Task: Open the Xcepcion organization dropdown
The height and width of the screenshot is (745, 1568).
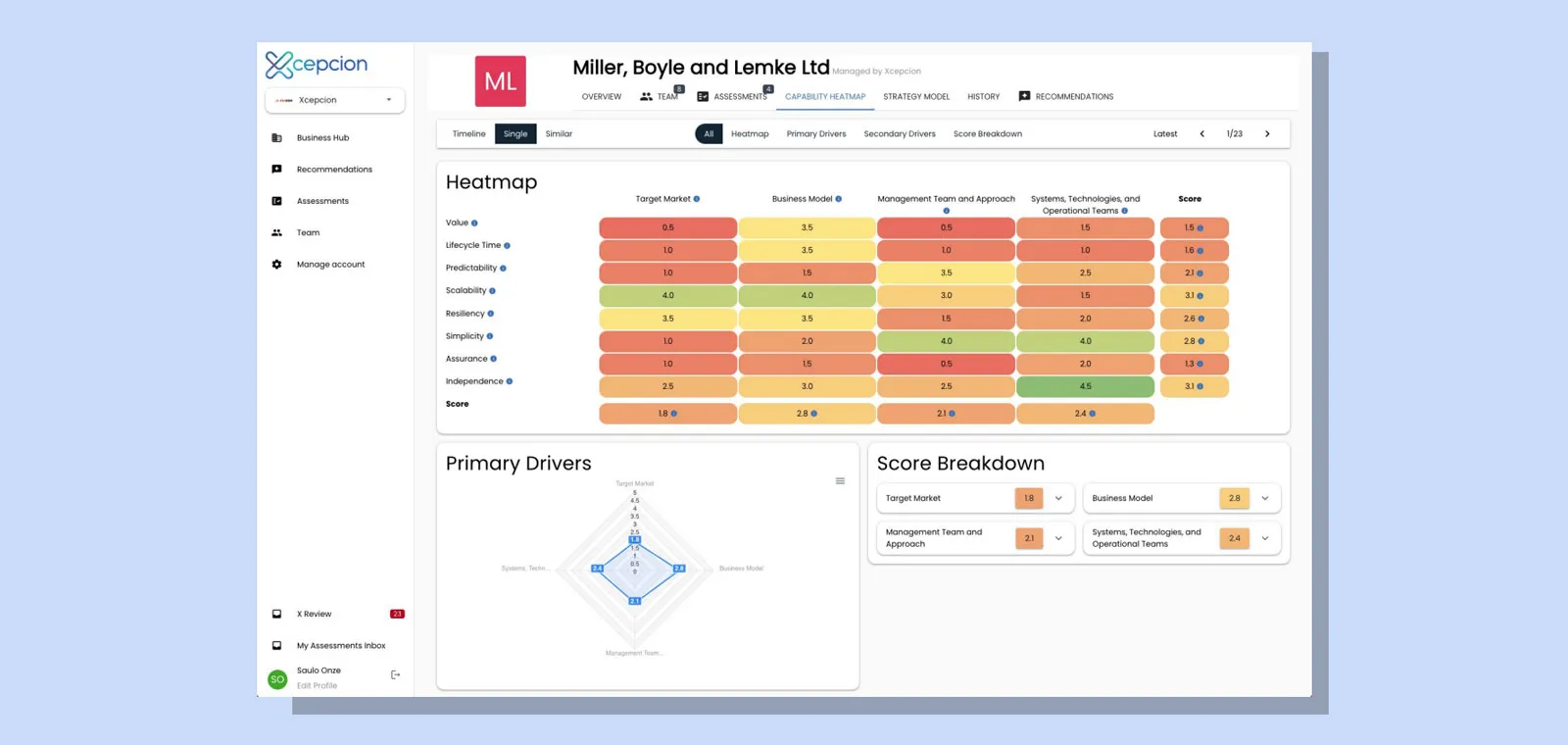Action: pyautogui.click(x=334, y=100)
